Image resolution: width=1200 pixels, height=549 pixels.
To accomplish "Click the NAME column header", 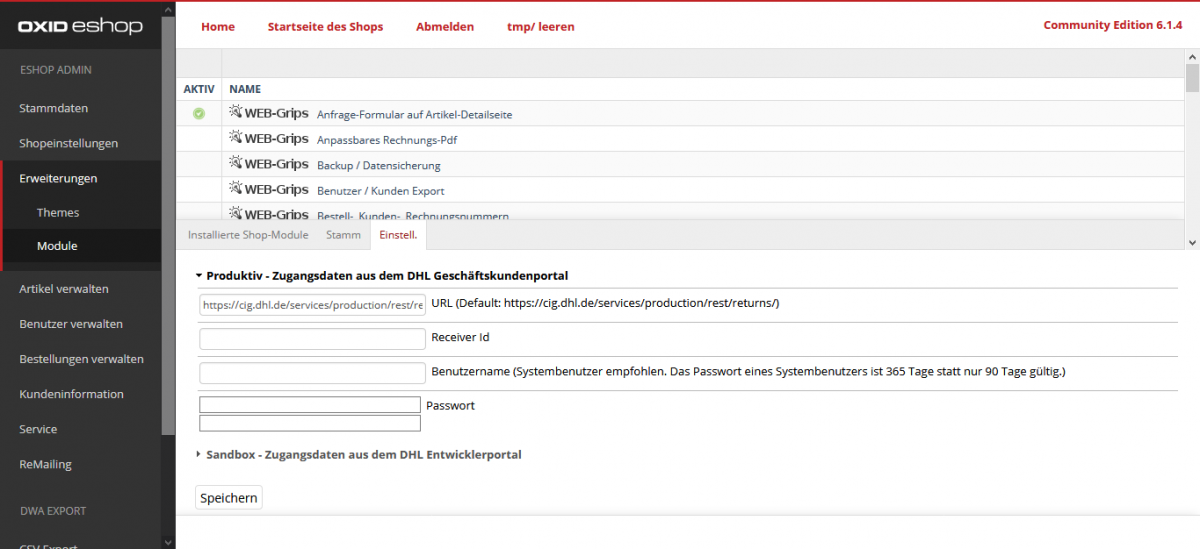I will tap(245, 89).
